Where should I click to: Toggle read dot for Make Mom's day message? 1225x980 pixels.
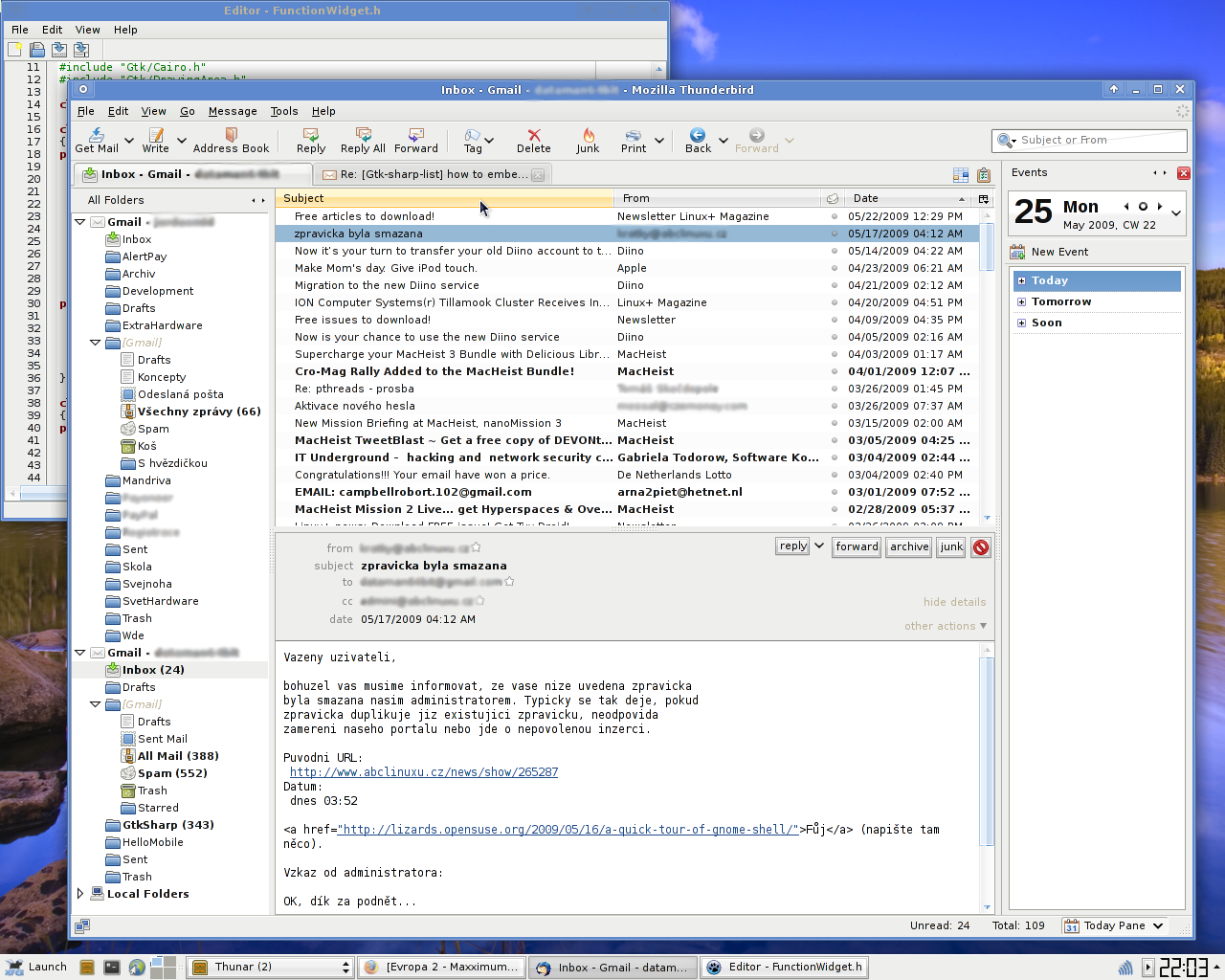(834, 268)
